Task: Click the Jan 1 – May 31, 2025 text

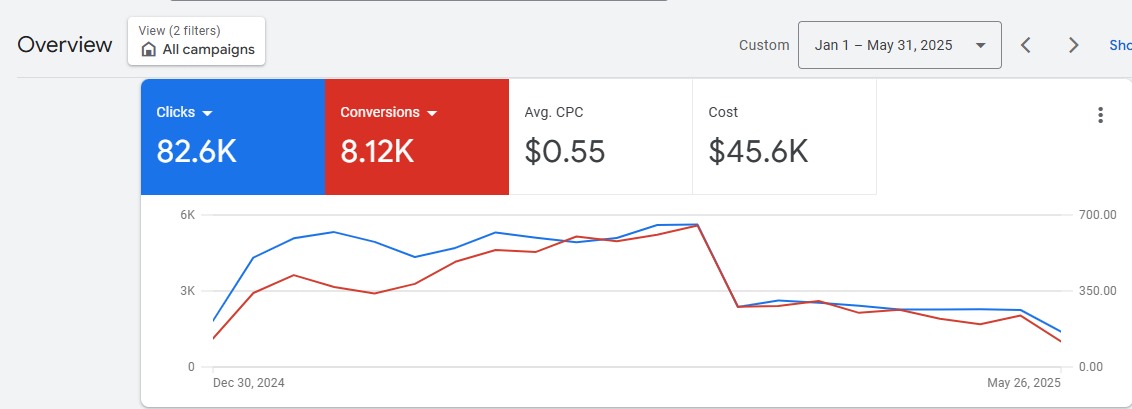Action: coord(883,45)
